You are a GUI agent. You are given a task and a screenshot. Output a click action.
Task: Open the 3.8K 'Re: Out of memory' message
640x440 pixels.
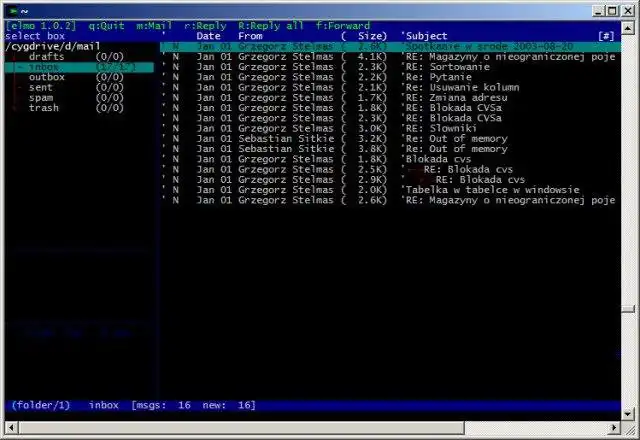click(390, 149)
